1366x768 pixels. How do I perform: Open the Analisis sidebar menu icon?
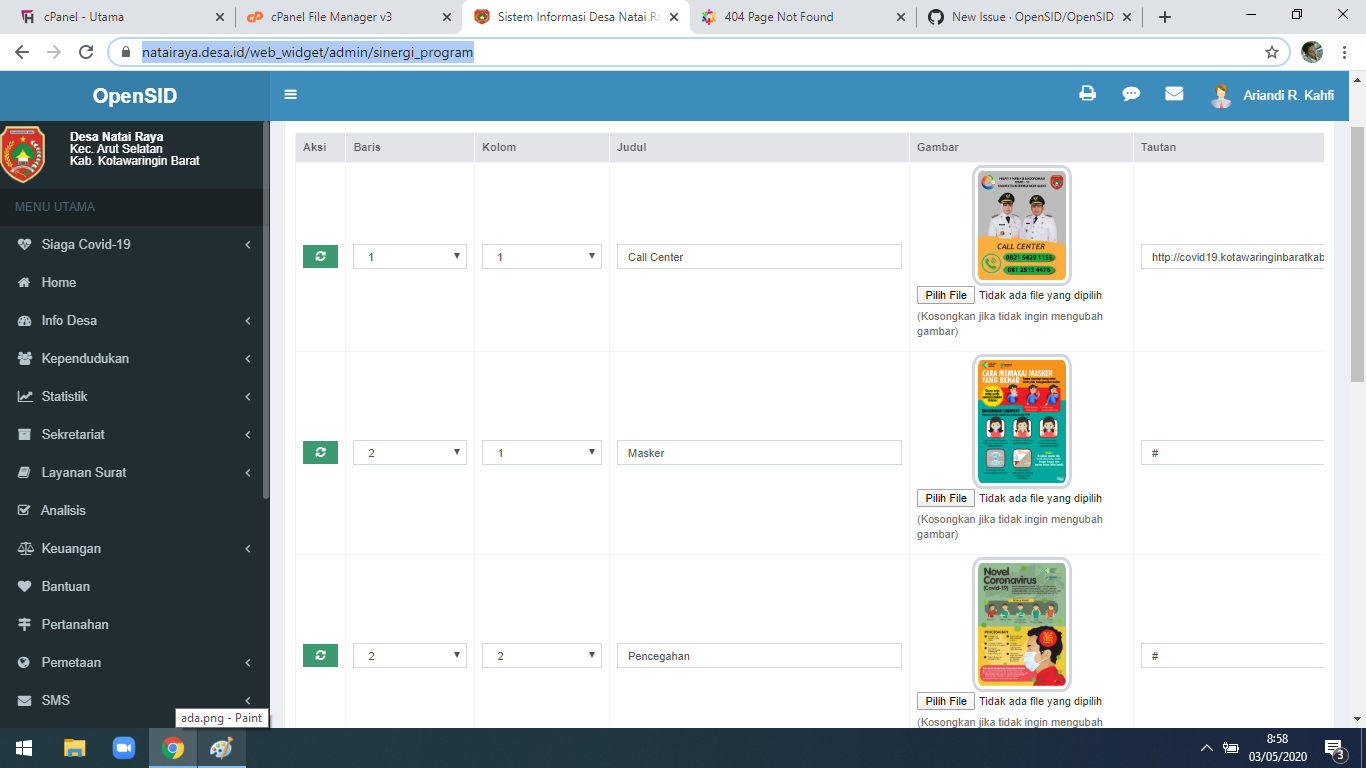coord(25,510)
